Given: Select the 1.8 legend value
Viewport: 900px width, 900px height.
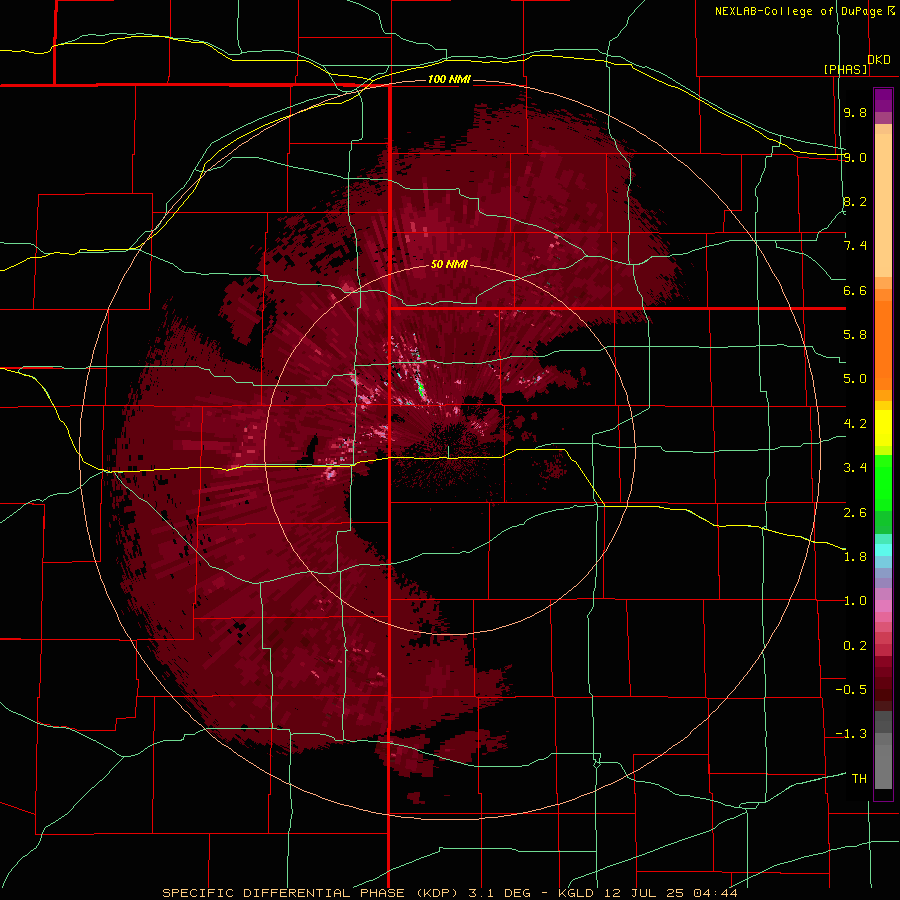Looking at the screenshot, I should point(855,557).
